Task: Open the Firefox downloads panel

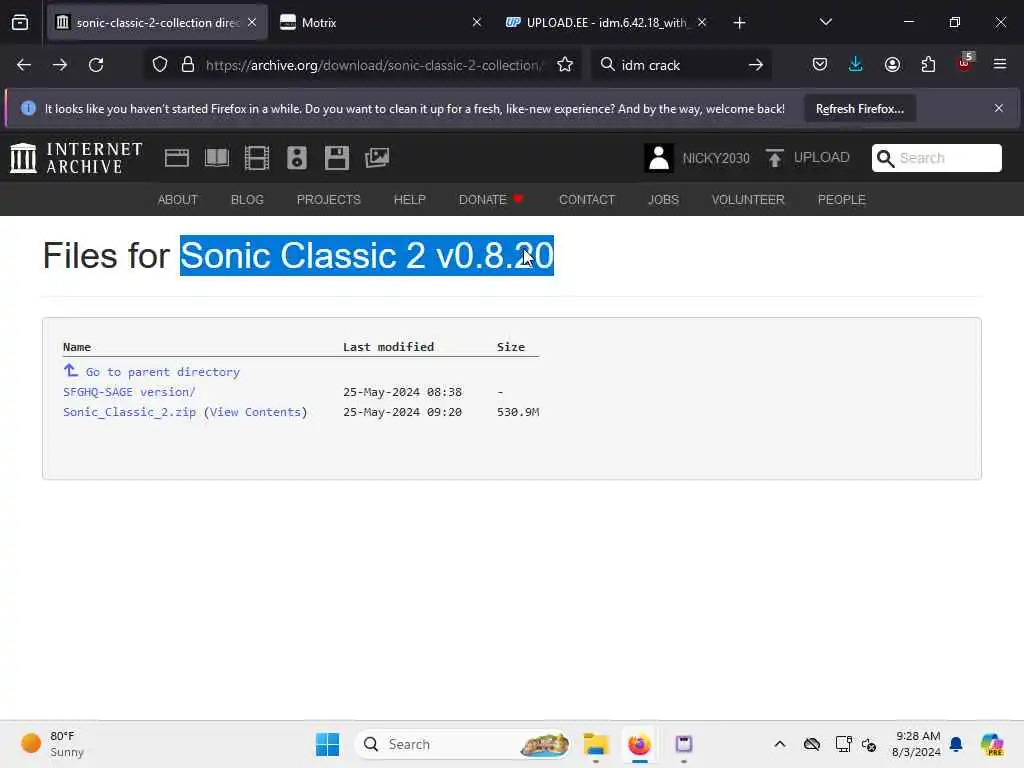Action: tap(856, 65)
